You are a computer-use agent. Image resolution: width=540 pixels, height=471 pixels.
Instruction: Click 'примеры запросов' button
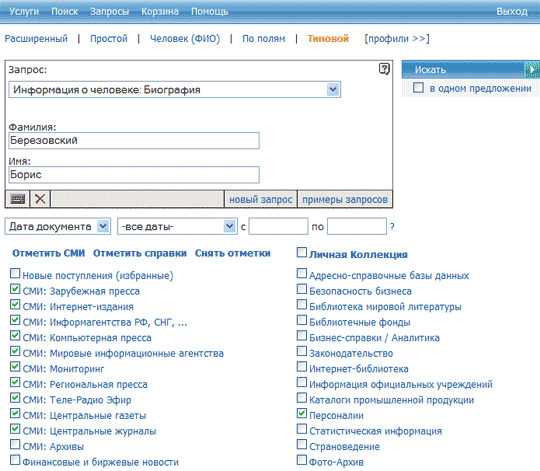(x=345, y=199)
